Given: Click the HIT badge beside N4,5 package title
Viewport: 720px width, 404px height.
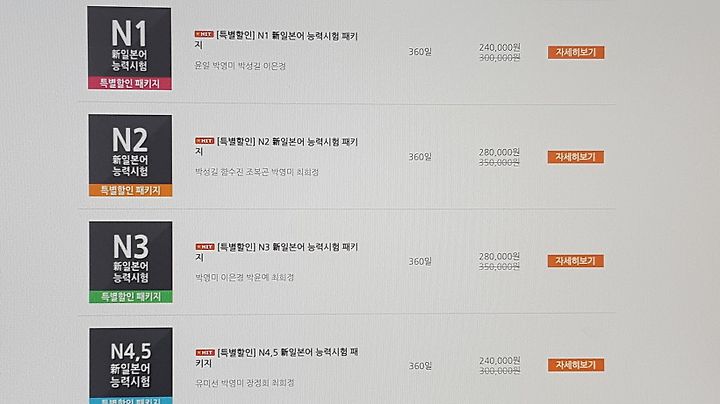Looking at the screenshot, I should 205,353.
